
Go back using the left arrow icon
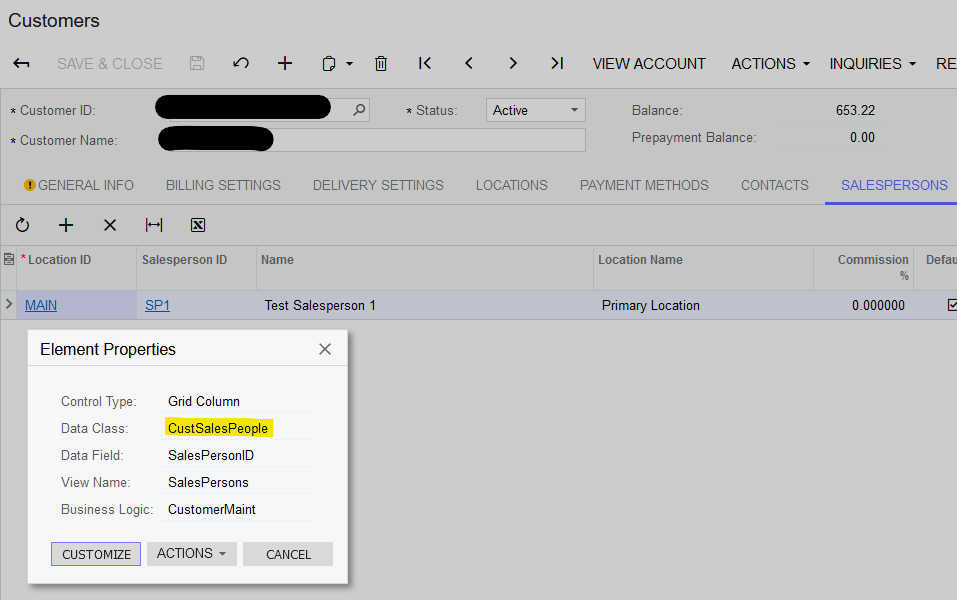(x=21, y=63)
